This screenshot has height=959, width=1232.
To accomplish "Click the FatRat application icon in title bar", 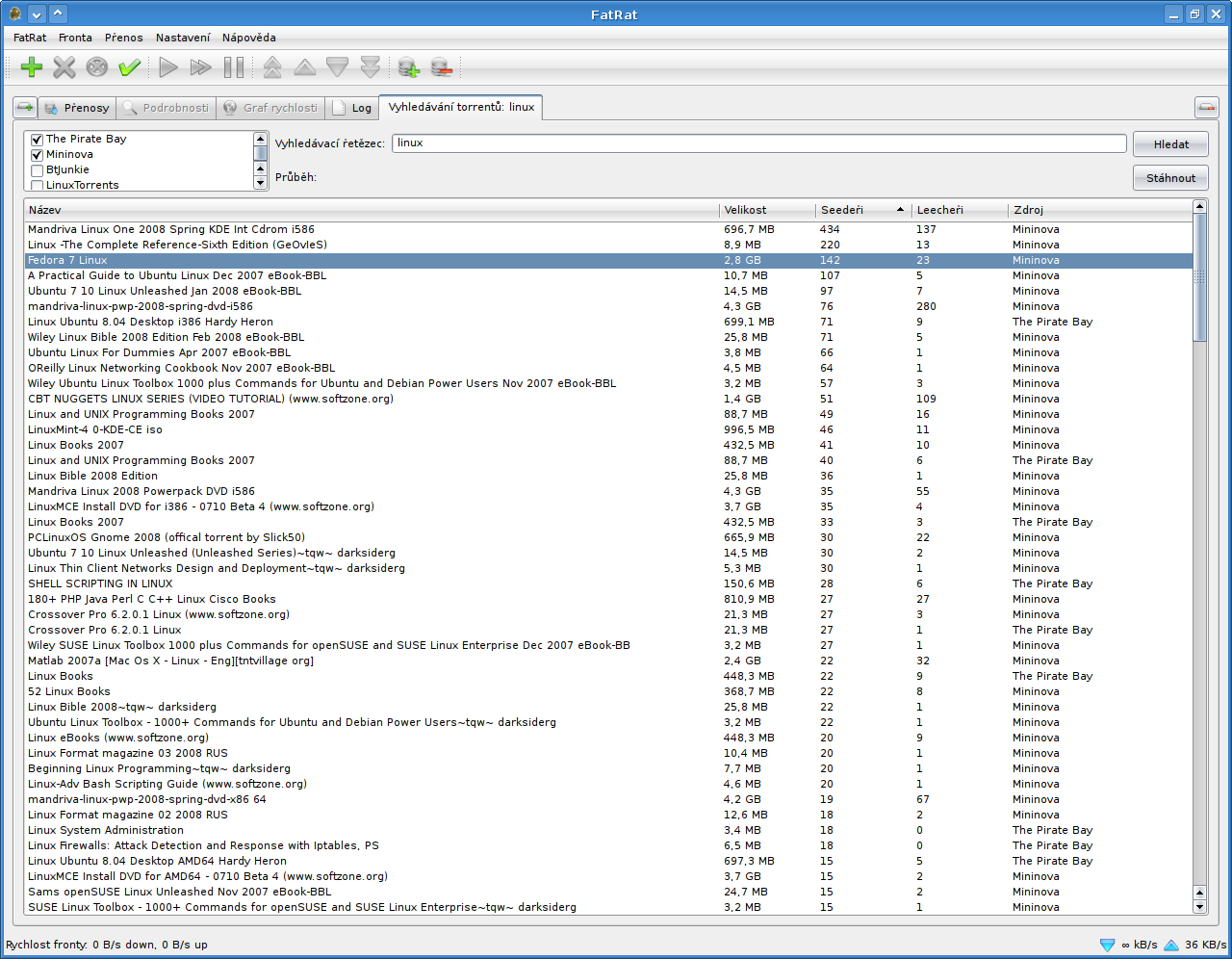I will [14, 13].
